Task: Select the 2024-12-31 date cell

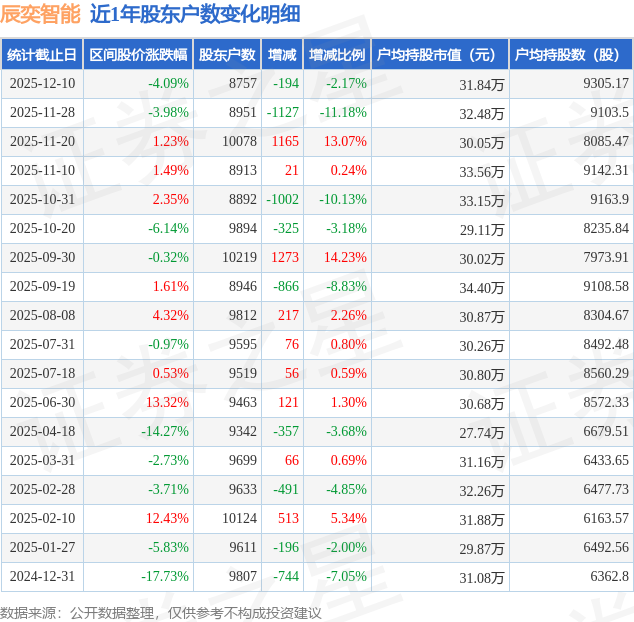Action: point(42,576)
